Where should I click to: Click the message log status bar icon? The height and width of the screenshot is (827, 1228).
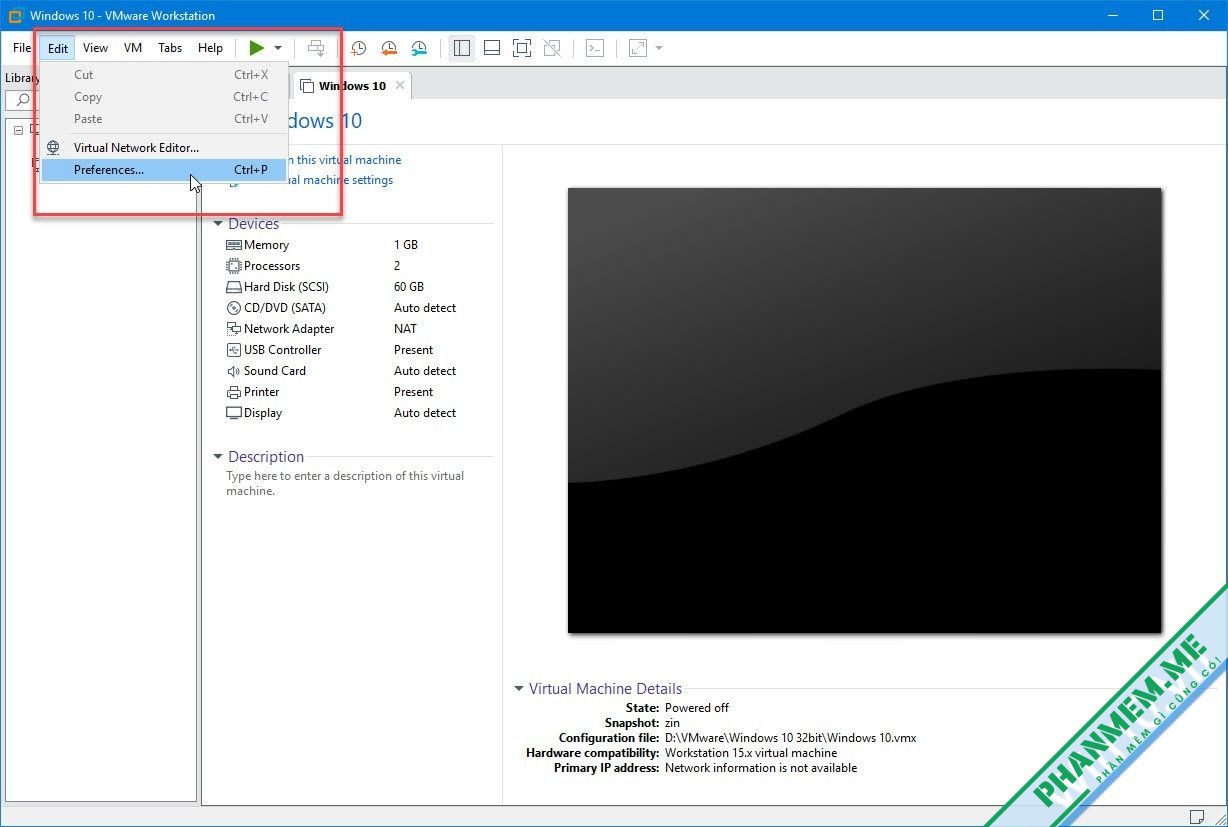click(x=1198, y=817)
